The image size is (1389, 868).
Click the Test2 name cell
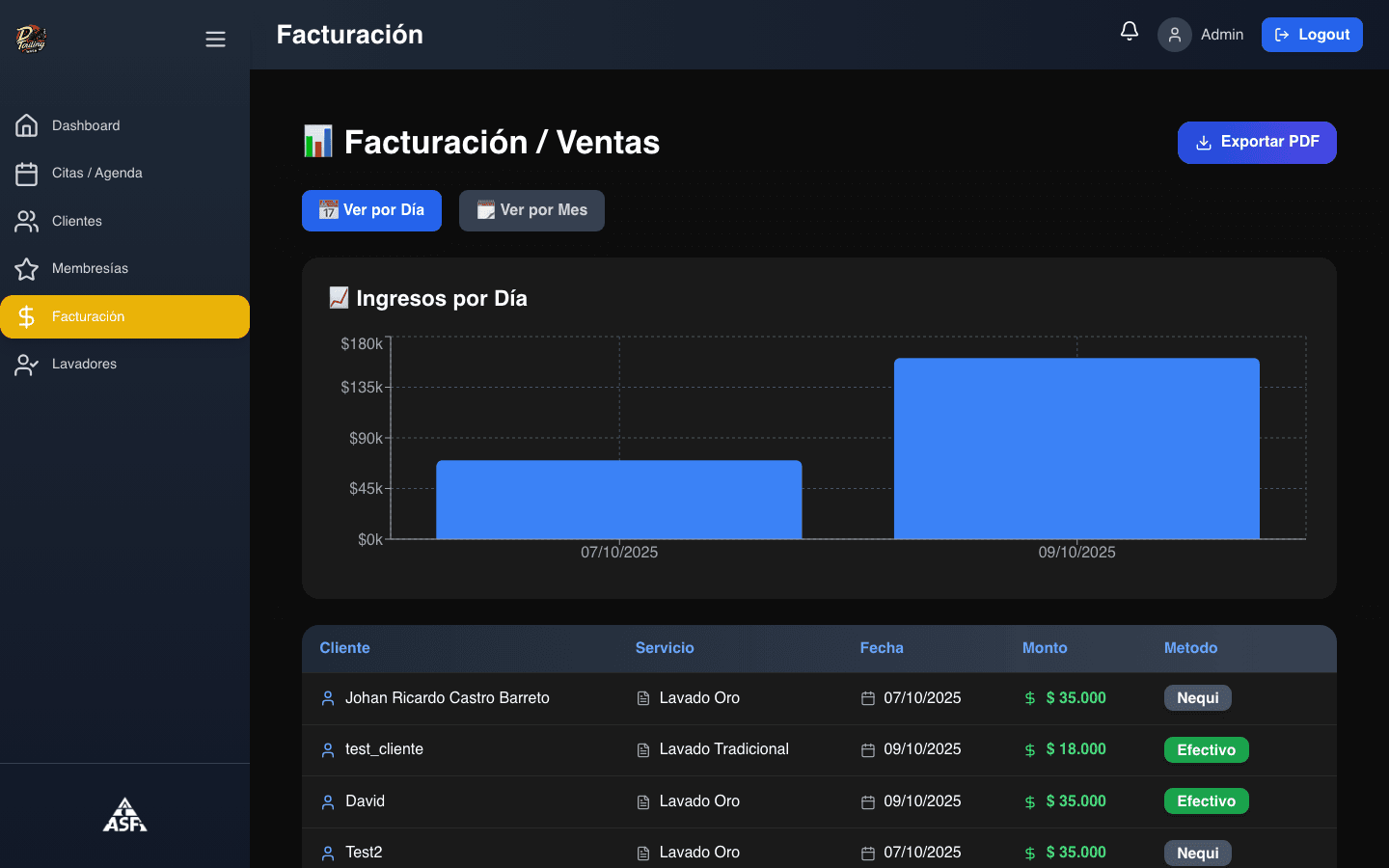click(x=364, y=853)
